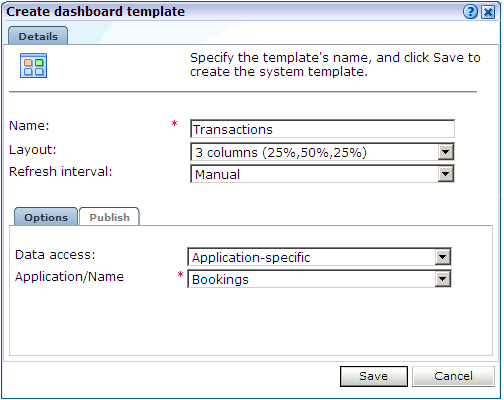Open the help question mark icon
The width and height of the screenshot is (504, 400).
pos(470,12)
